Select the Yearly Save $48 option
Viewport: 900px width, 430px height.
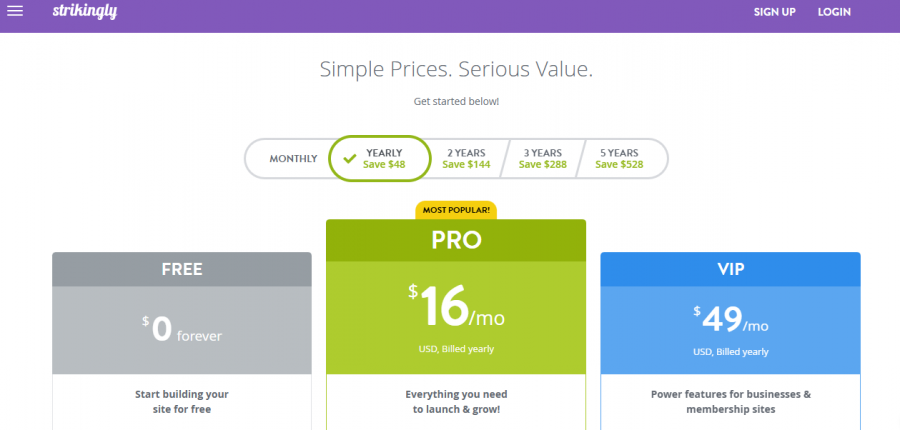[384, 158]
